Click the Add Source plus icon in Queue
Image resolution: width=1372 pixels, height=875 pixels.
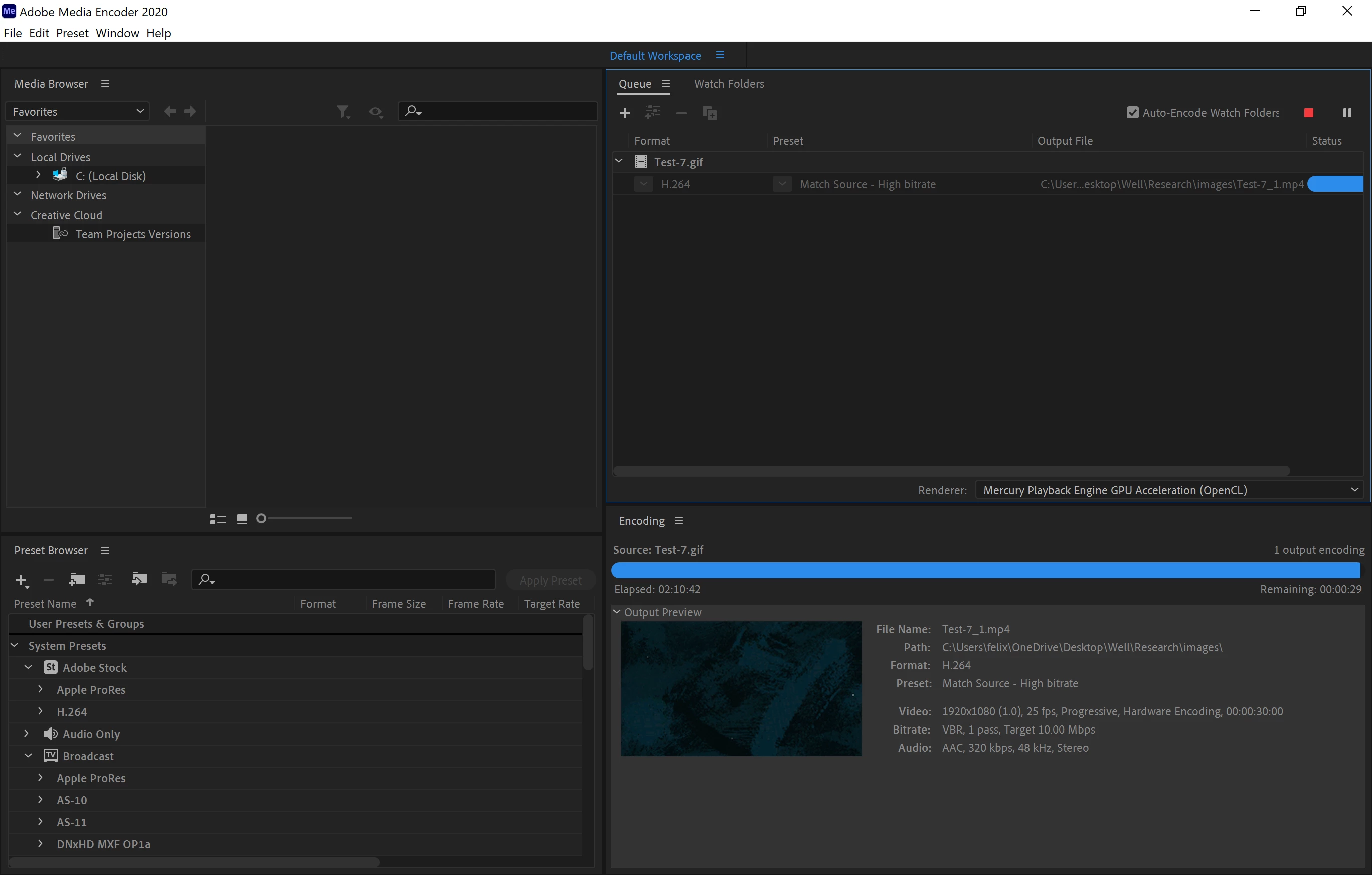tap(625, 113)
